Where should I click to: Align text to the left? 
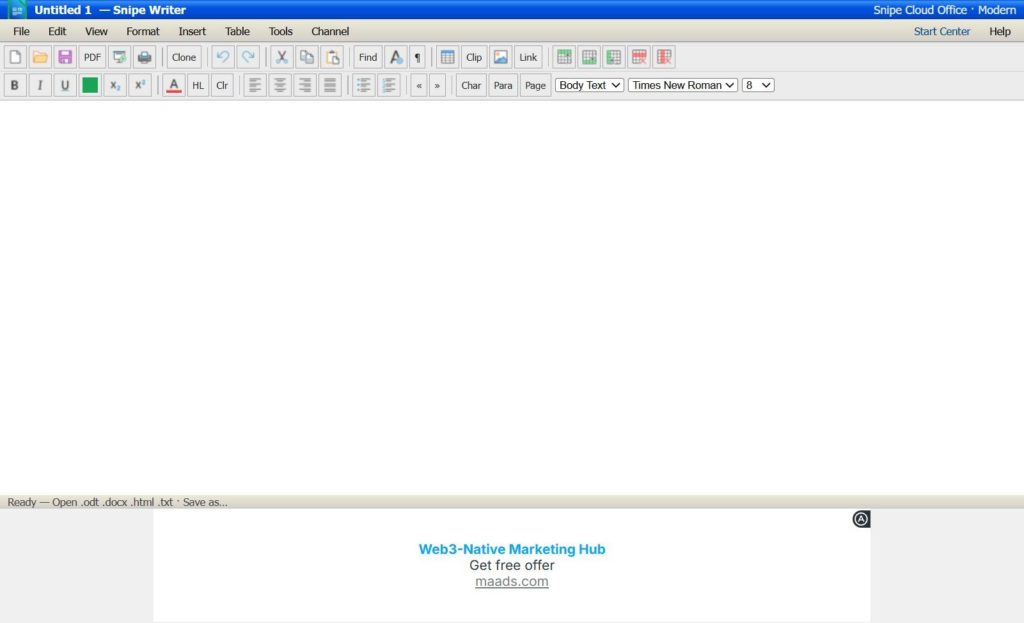255,85
